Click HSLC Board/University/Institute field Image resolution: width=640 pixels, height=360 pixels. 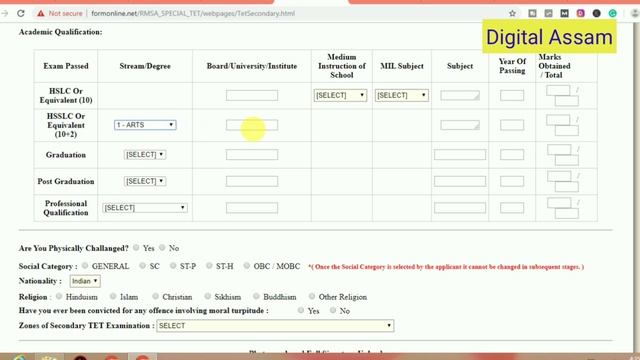coord(252,96)
